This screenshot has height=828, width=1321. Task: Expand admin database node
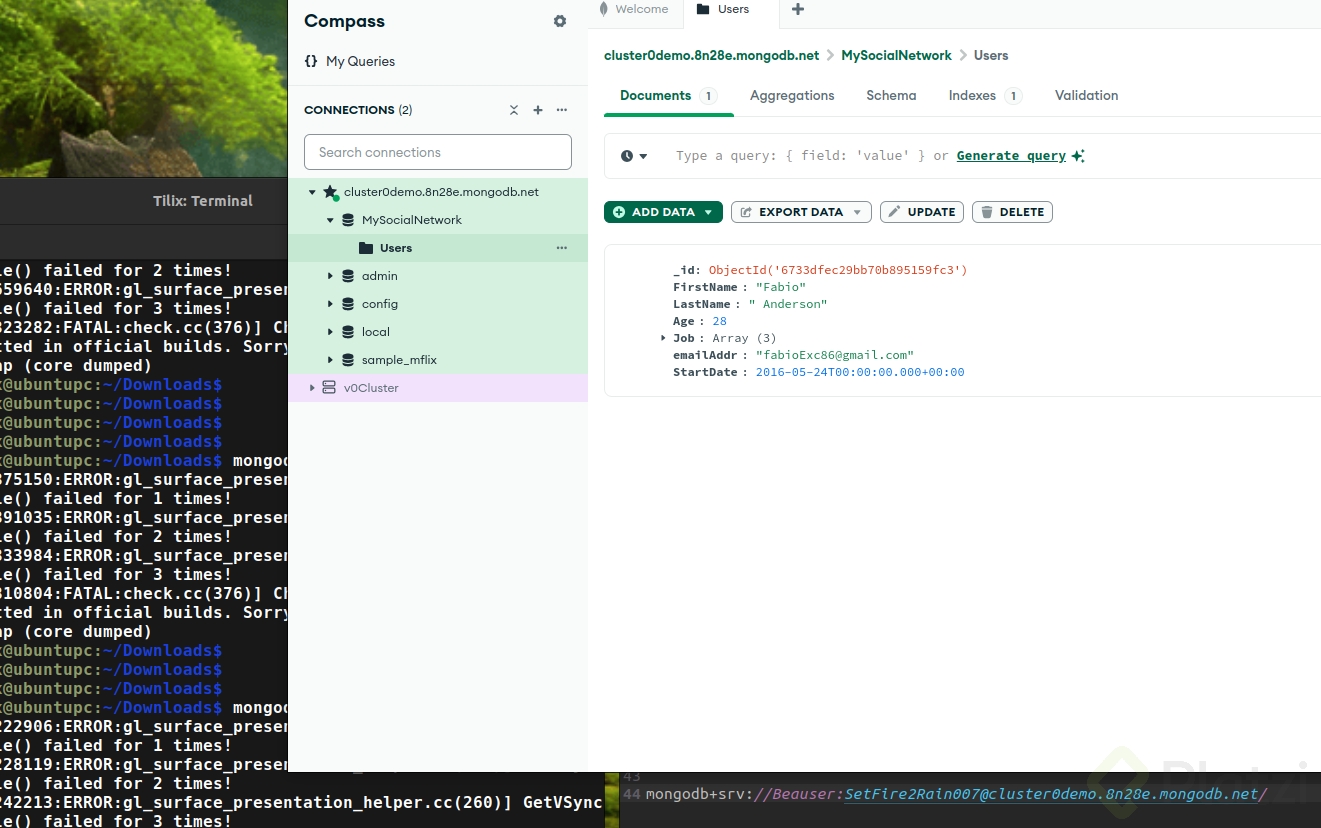[x=330, y=276]
